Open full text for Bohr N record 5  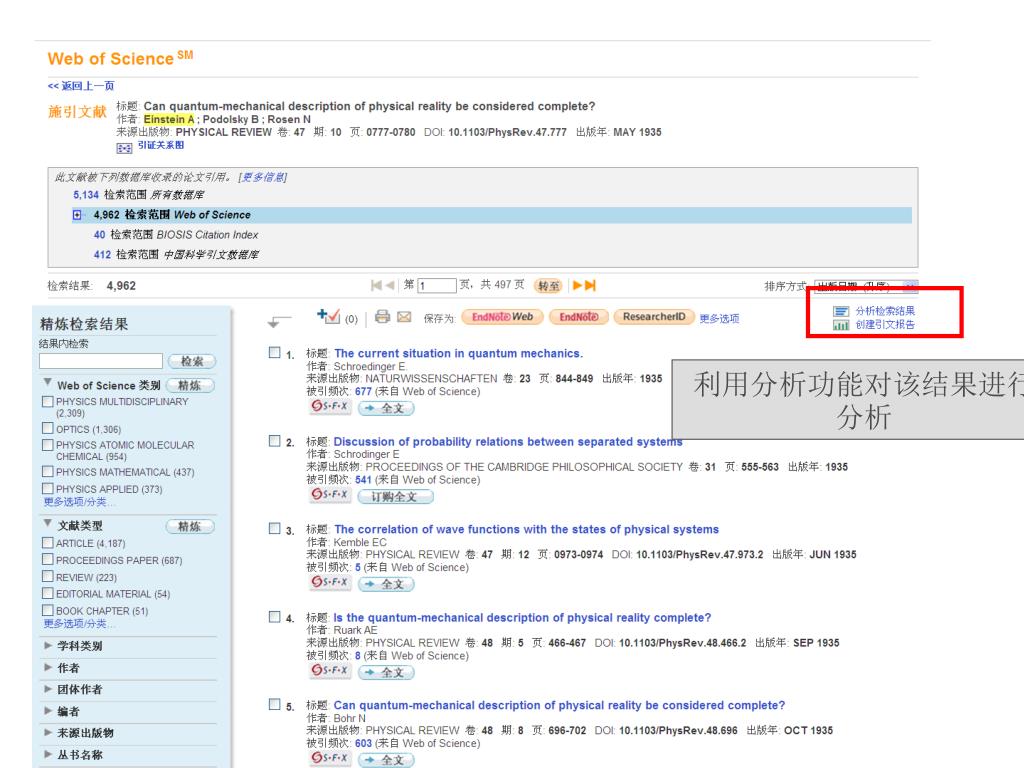[386, 760]
